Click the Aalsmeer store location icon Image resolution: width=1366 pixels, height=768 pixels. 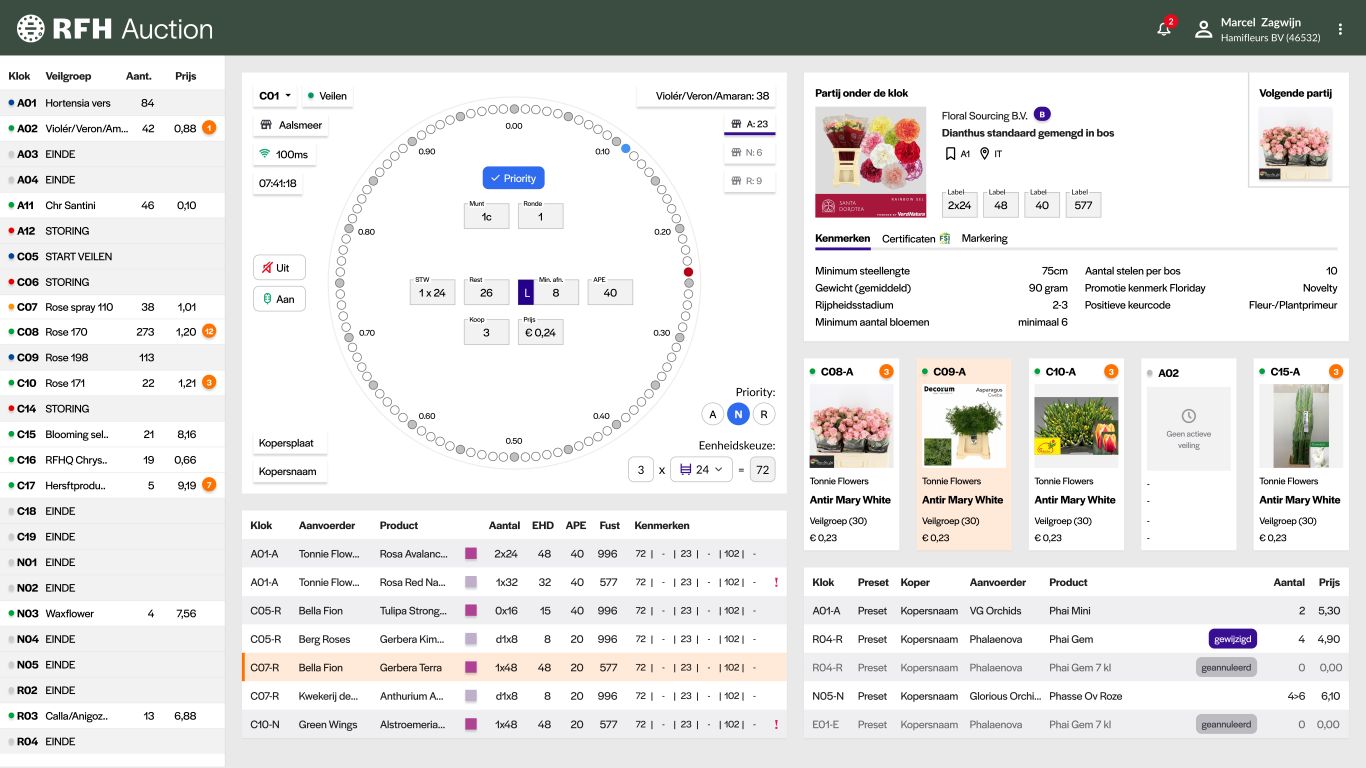(266, 126)
